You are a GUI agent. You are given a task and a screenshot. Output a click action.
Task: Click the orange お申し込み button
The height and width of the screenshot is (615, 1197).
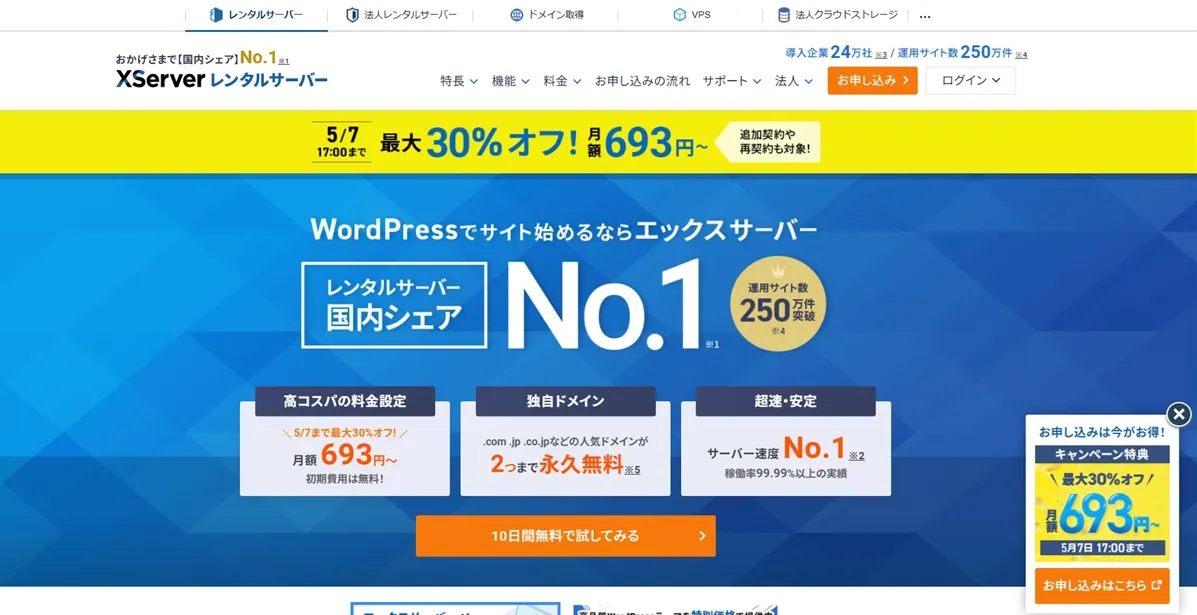coord(870,82)
